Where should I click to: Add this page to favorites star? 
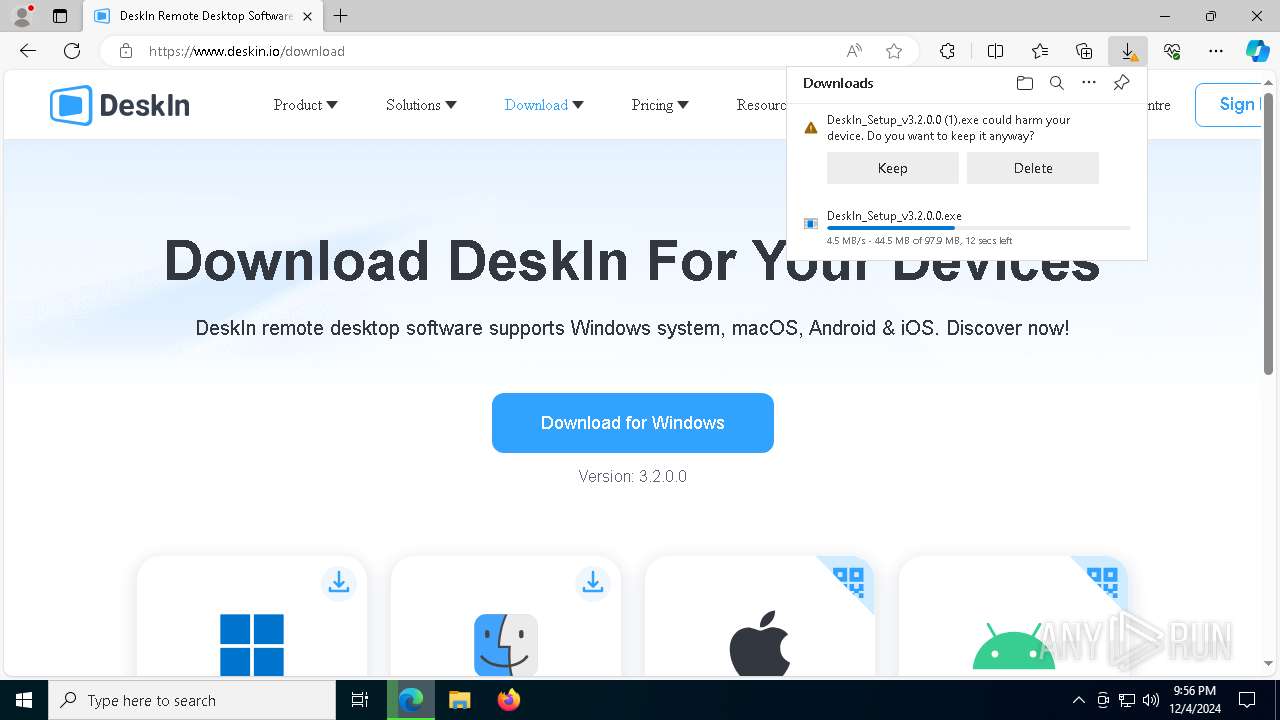point(894,51)
